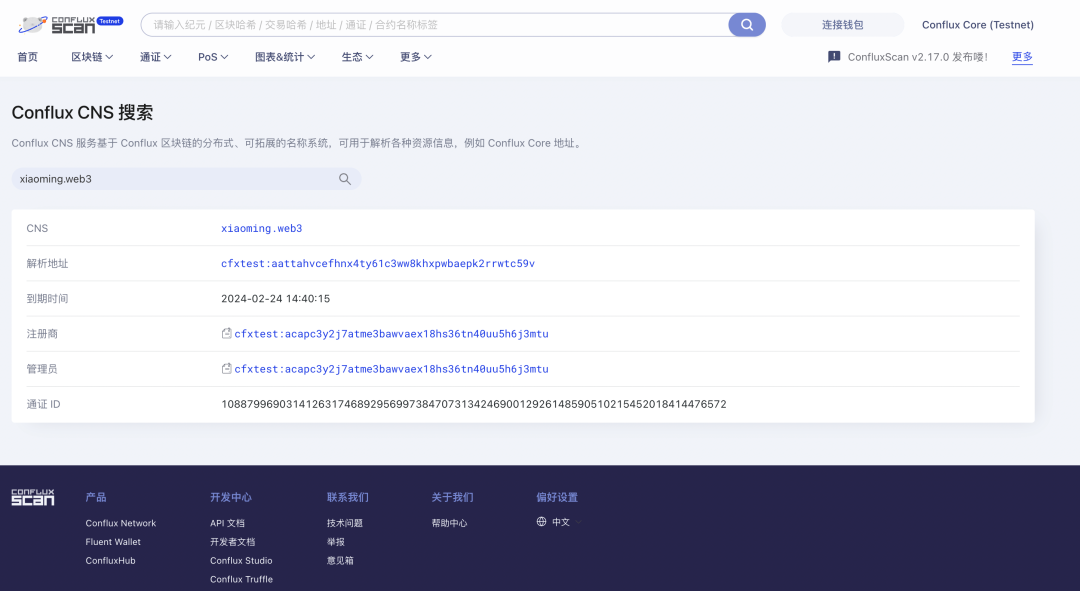
Task: Open the 通证 dropdown menu
Action: (x=156, y=57)
